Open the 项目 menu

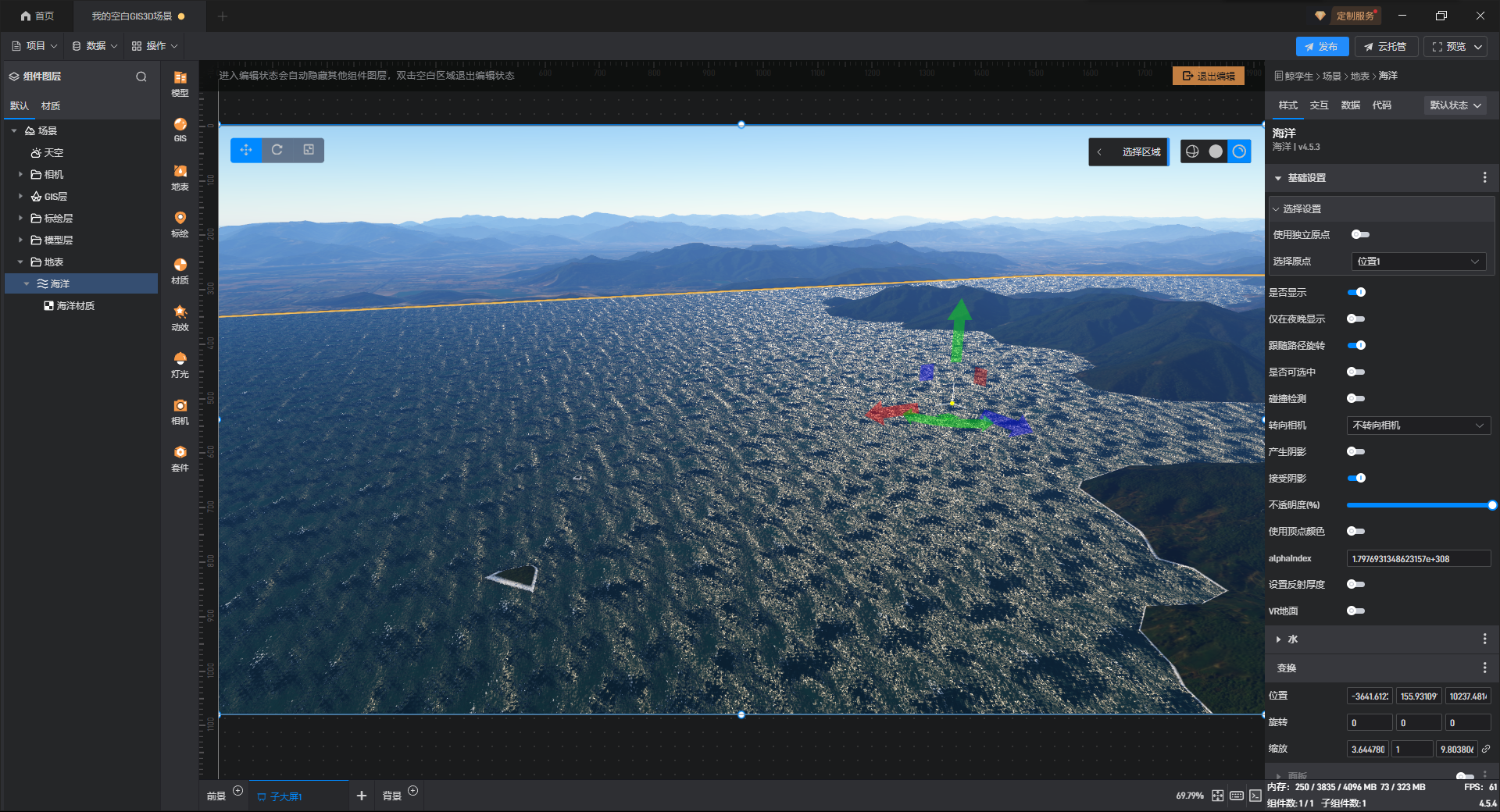tap(34, 46)
